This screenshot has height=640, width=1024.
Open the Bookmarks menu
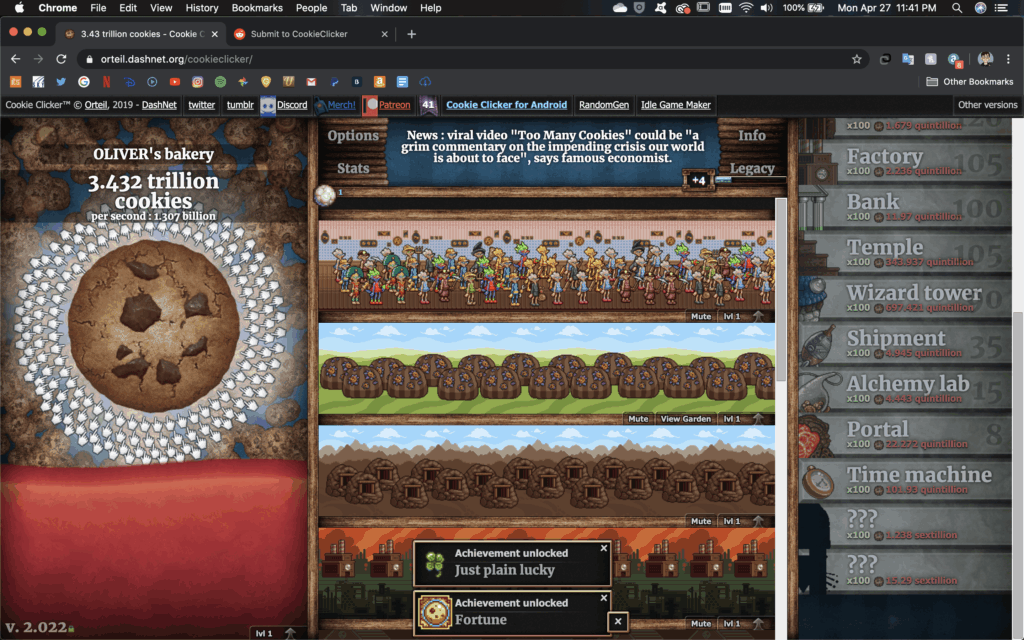[257, 8]
